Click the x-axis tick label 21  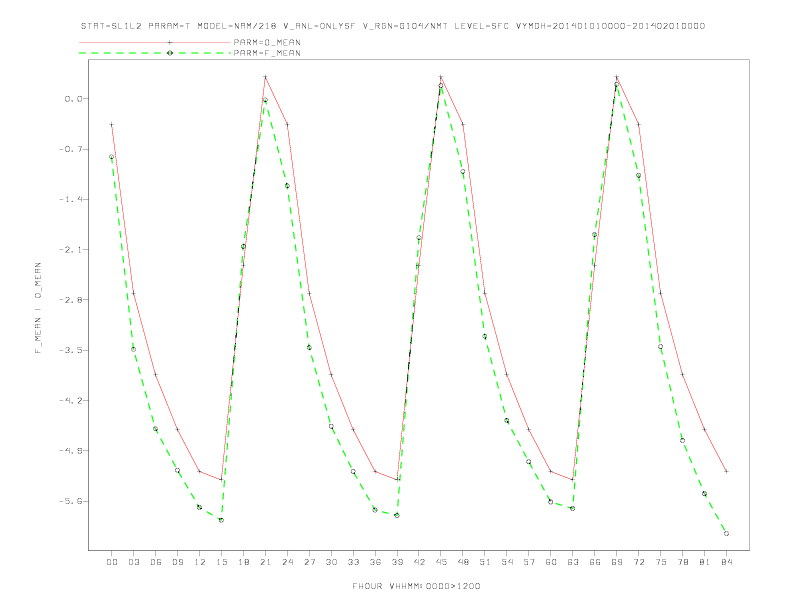(x=265, y=562)
